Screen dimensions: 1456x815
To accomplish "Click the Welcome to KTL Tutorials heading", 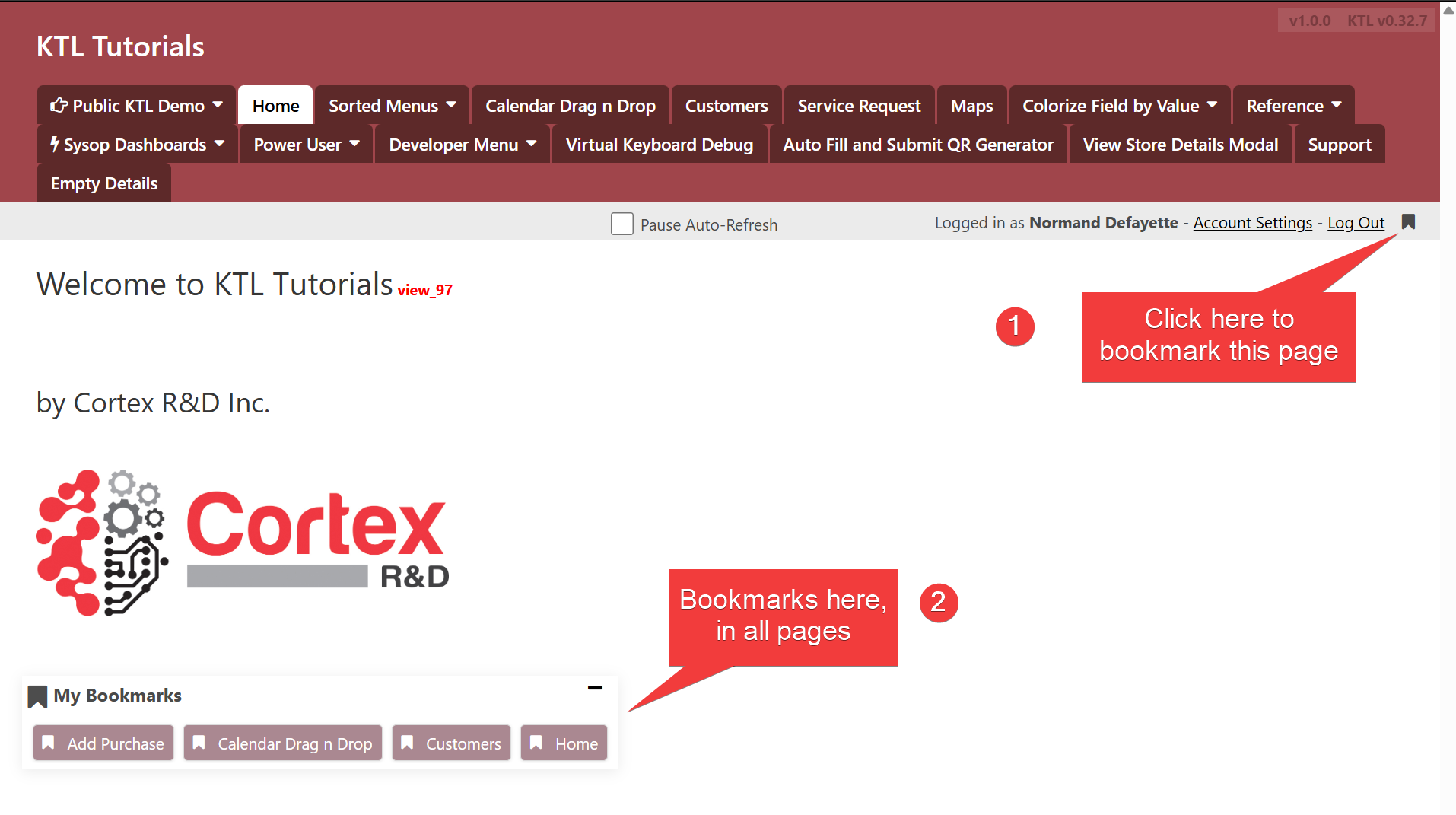I will (215, 284).
